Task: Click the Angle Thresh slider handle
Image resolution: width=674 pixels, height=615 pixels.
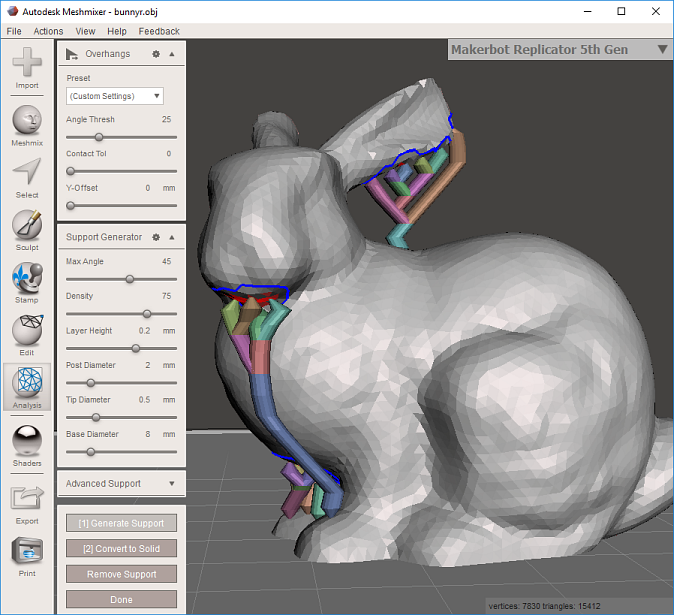Action: click(x=99, y=137)
